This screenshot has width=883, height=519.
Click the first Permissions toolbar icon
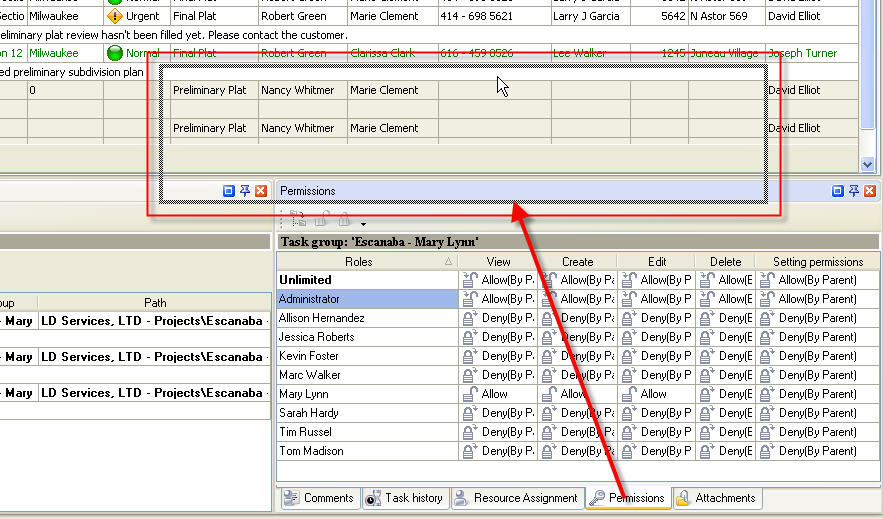click(298, 220)
